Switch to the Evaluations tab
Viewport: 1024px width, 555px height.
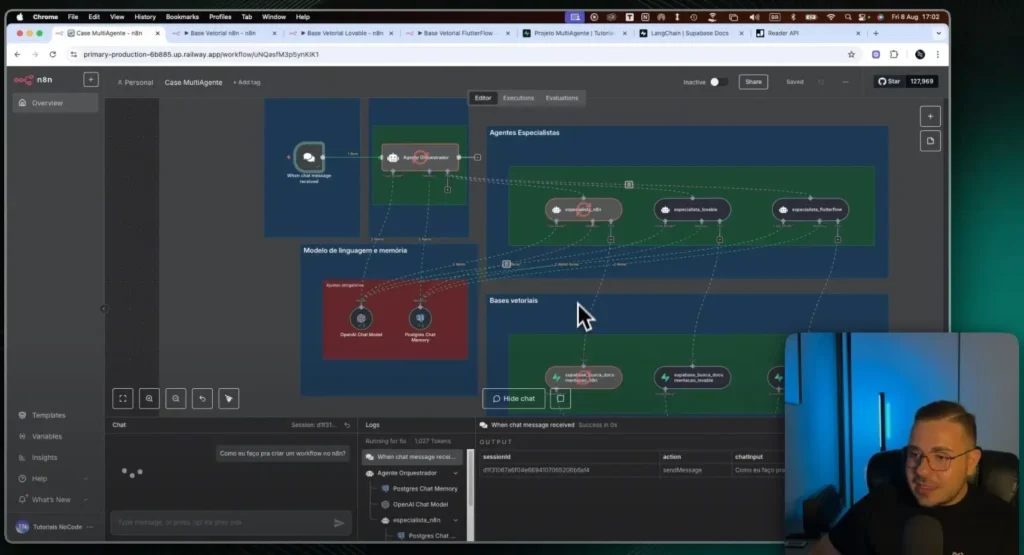click(x=562, y=98)
